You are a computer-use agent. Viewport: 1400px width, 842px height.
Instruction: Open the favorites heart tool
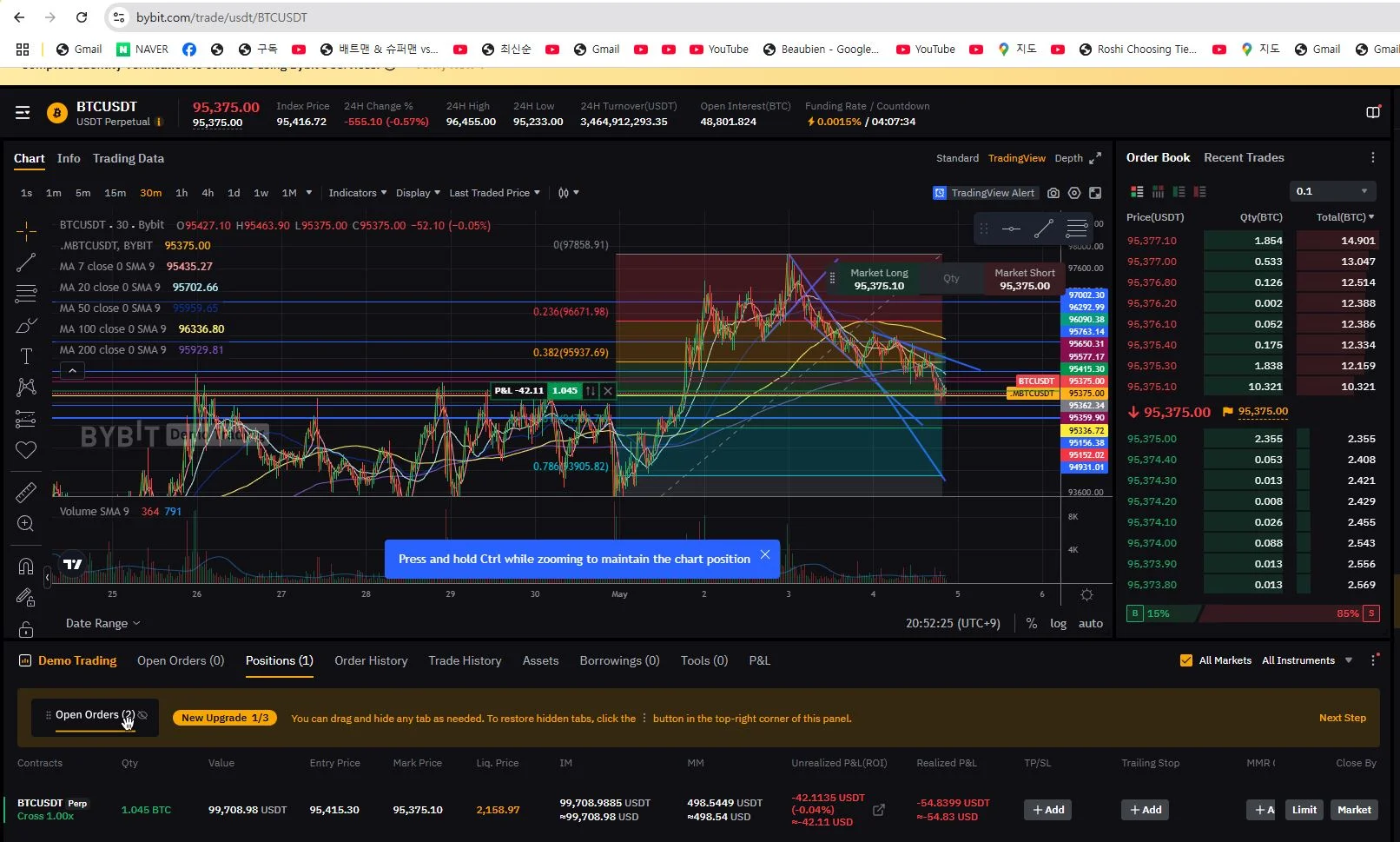point(26,449)
